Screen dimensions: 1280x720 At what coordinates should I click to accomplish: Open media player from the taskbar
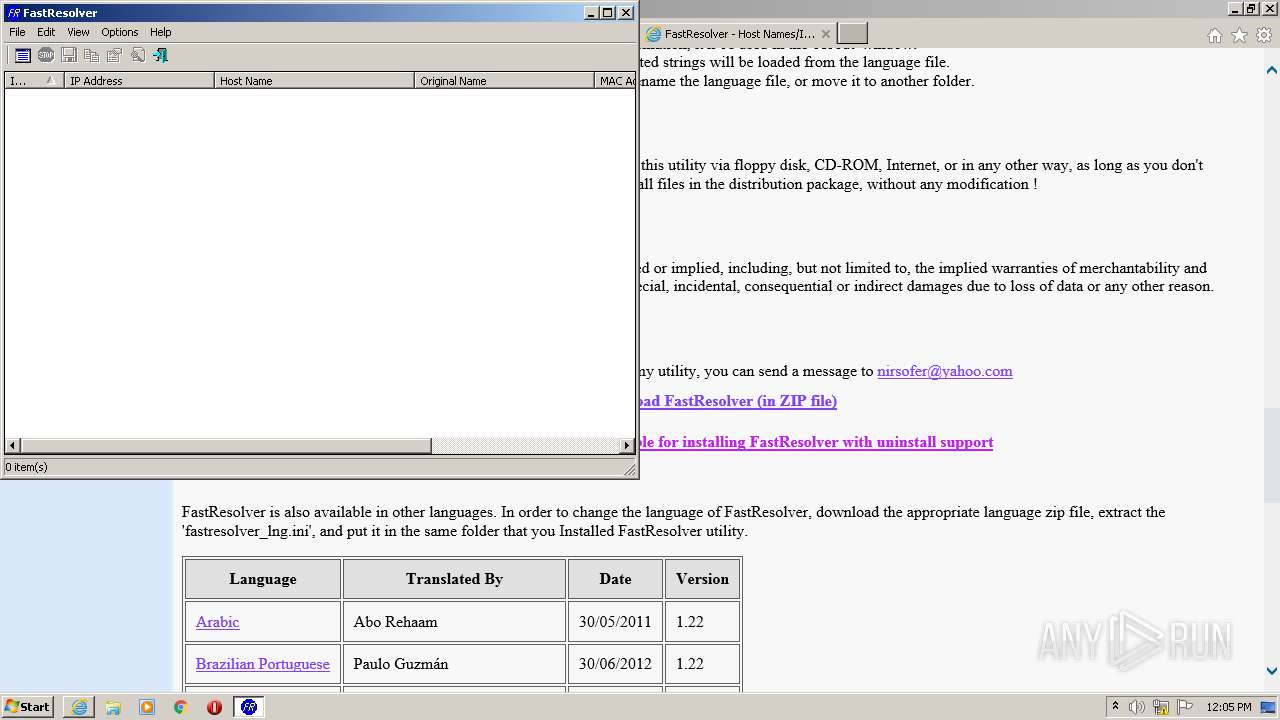[147, 707]
